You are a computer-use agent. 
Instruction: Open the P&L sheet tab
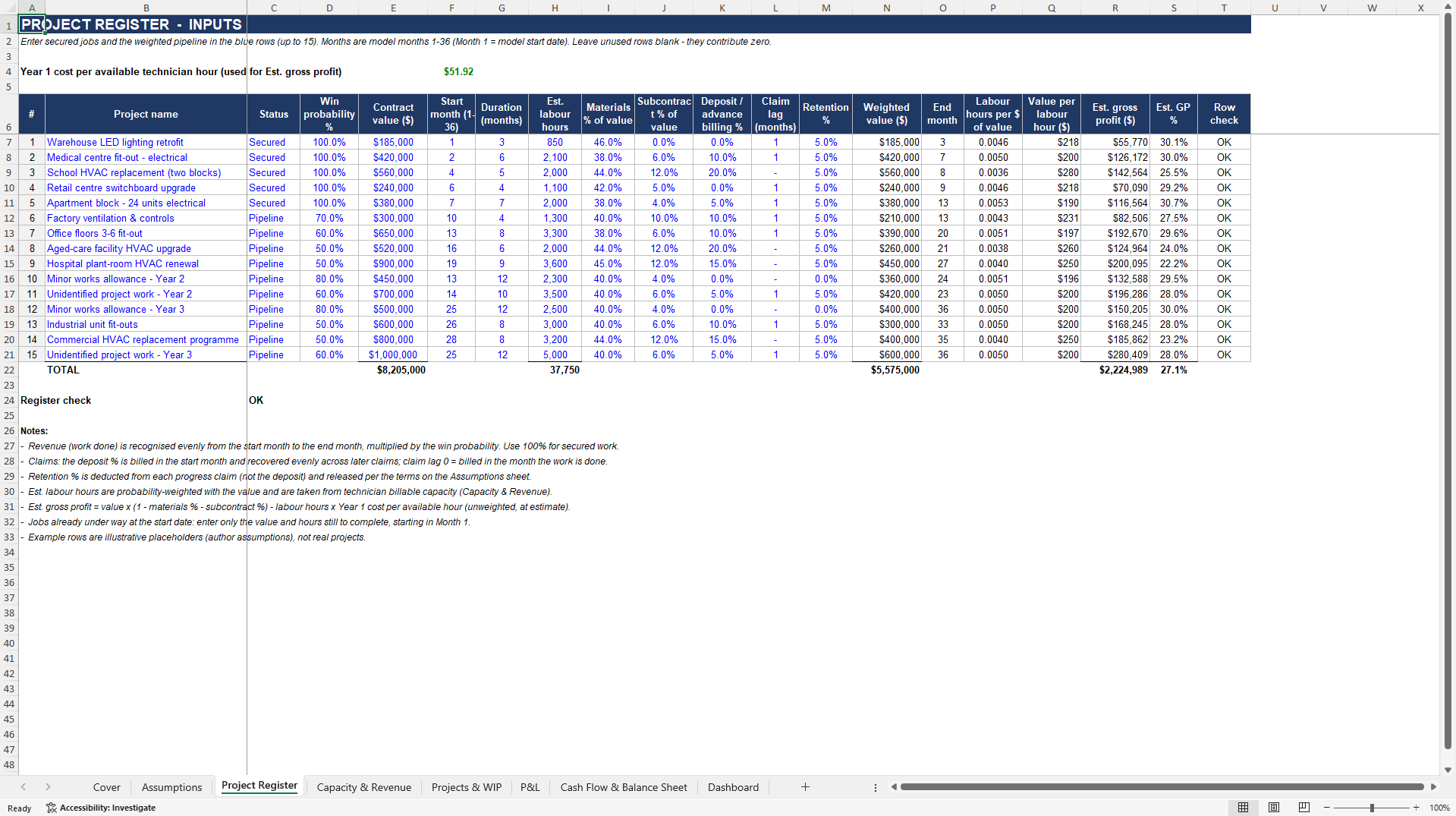[530, 787]
